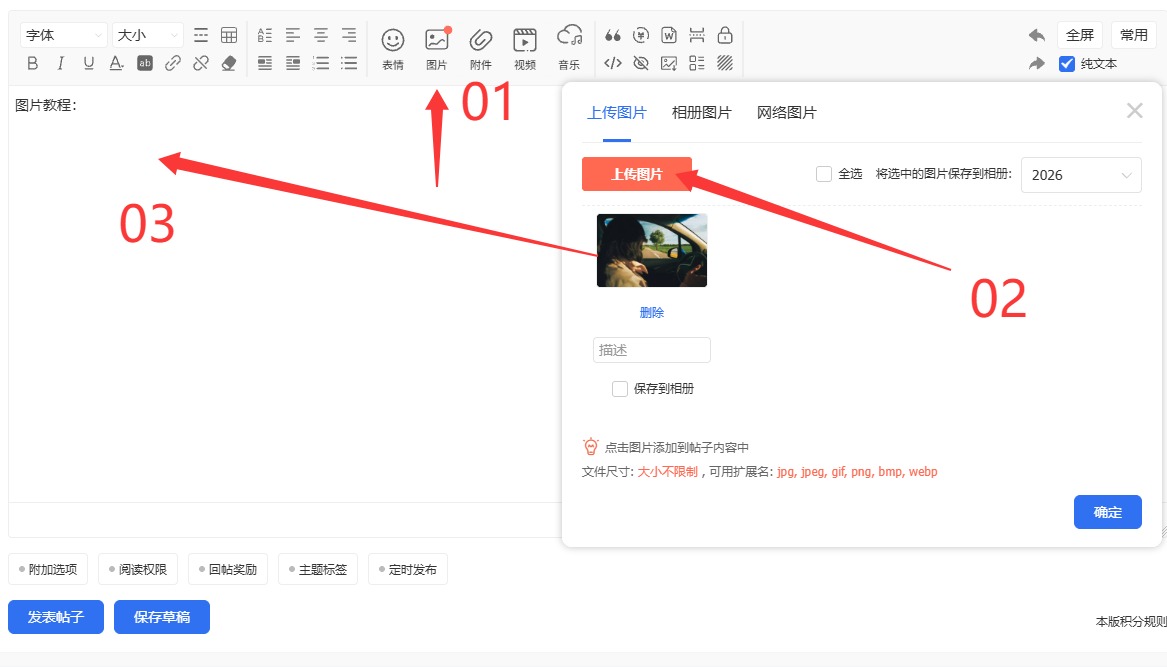The height and width of the screenshot is (667, 1167).
Task: Check the 保存到相册 checkbox
Action: tap(620, 389)
